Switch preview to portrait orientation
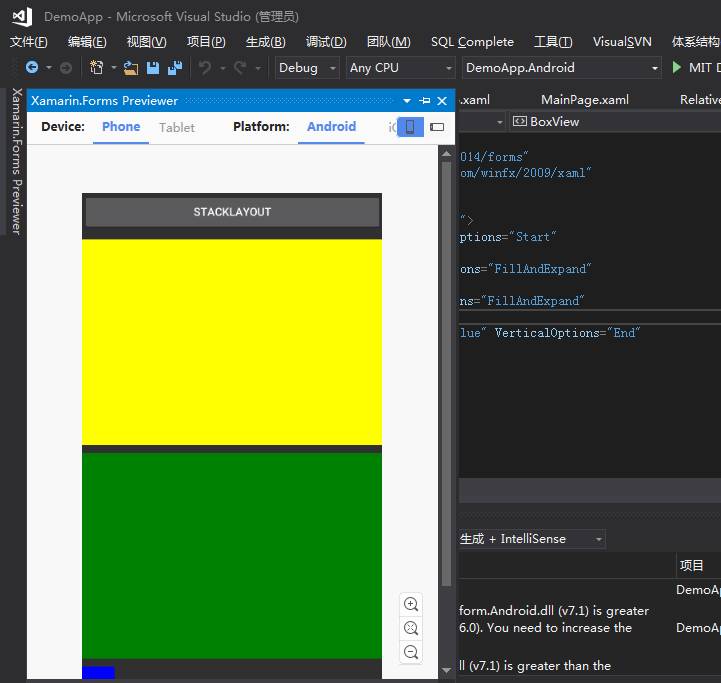The image size is (721, 683). [410, 127]
